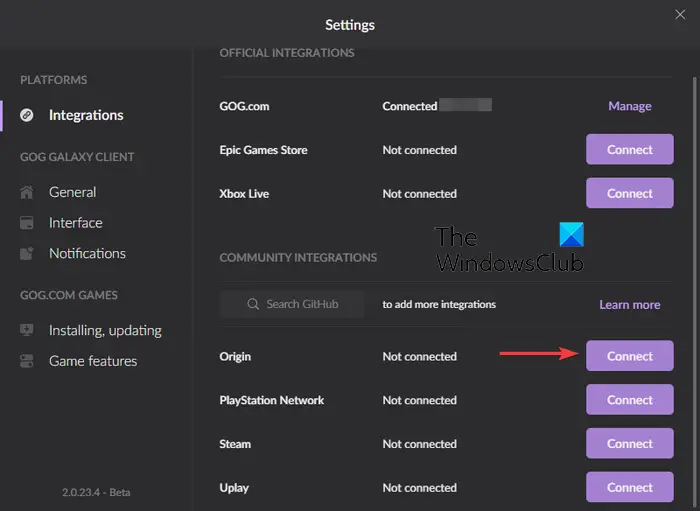
Task: Click the Epic Games Store label
Action: [263, 150]
